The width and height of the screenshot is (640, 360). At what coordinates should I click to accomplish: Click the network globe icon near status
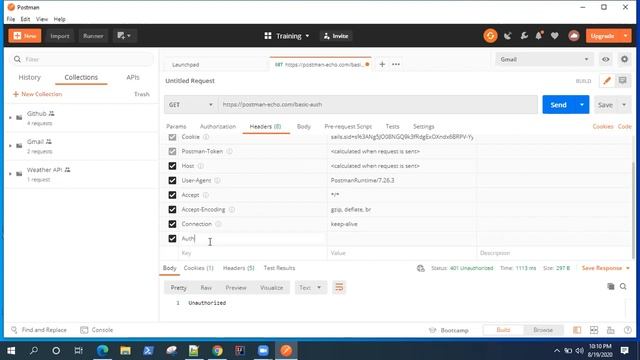pyautogui.click(x=421, y=268)
